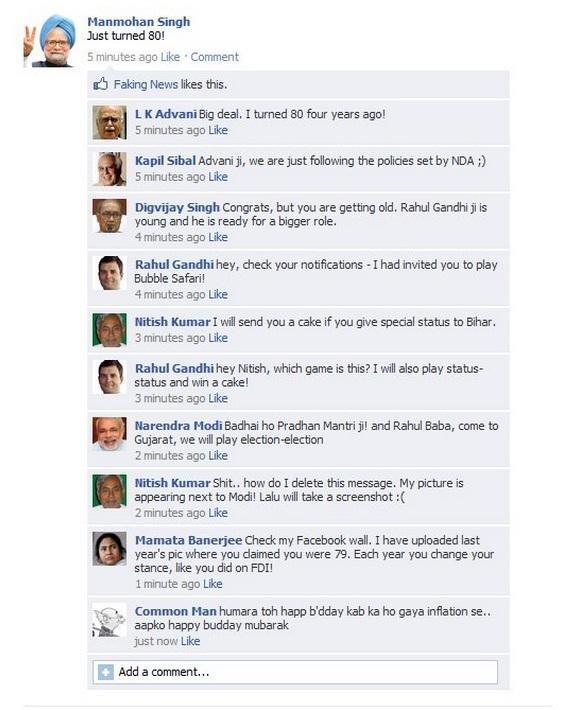570x710 pixels.
Task: Open Manmohan Singh's name link on the post
Action: (139, 22)
